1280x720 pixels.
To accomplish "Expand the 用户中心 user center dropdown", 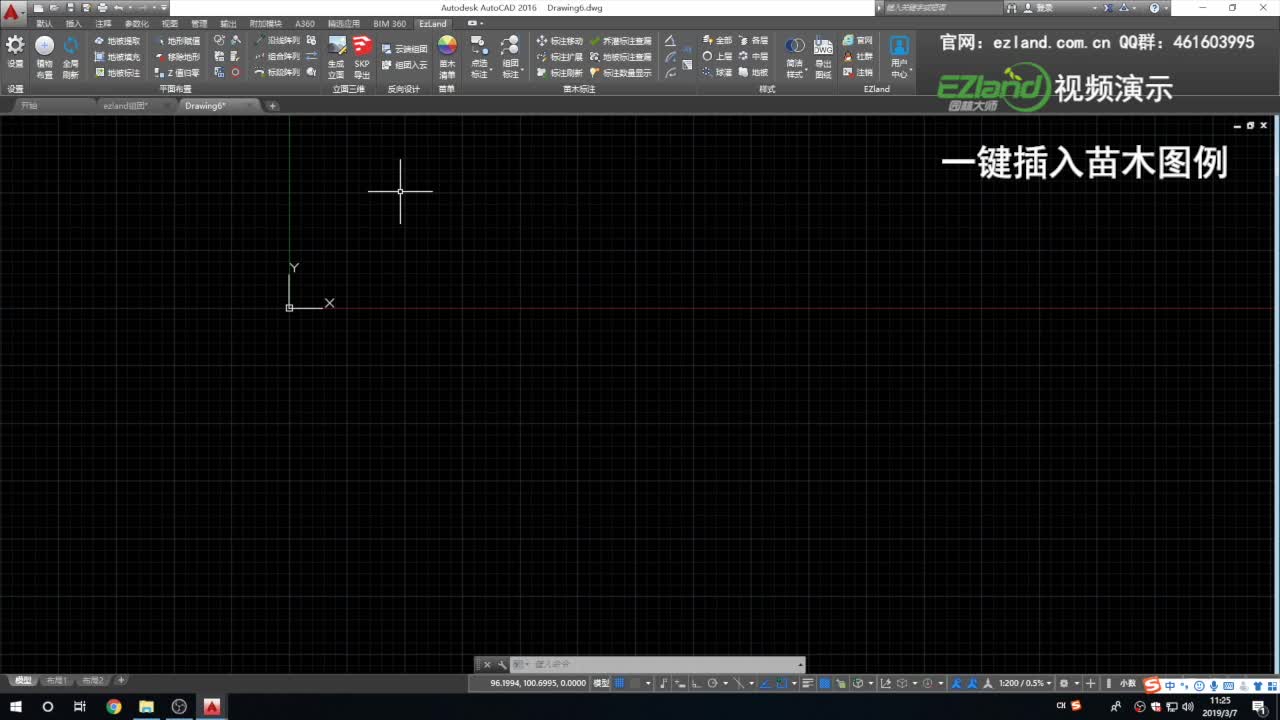I will click(900, 58).
